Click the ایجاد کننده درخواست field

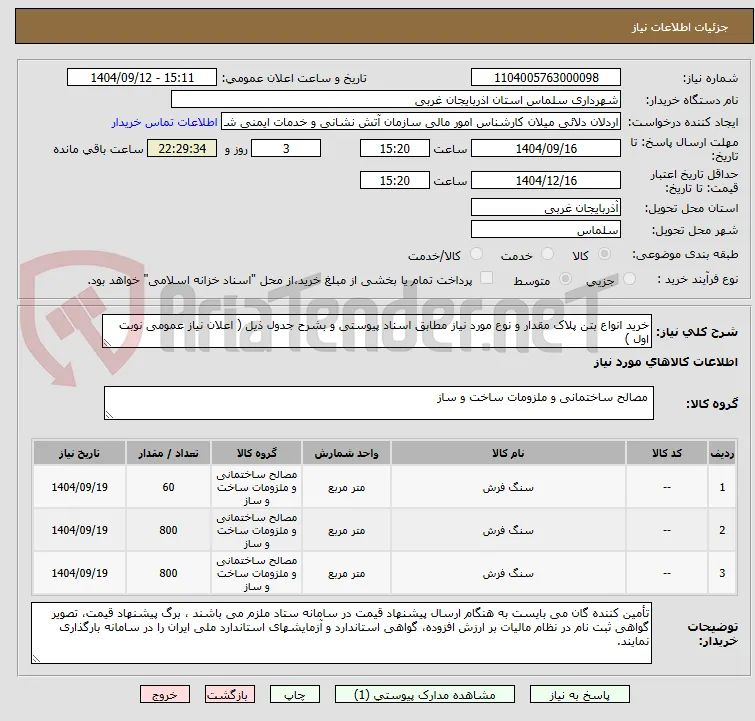421,122
